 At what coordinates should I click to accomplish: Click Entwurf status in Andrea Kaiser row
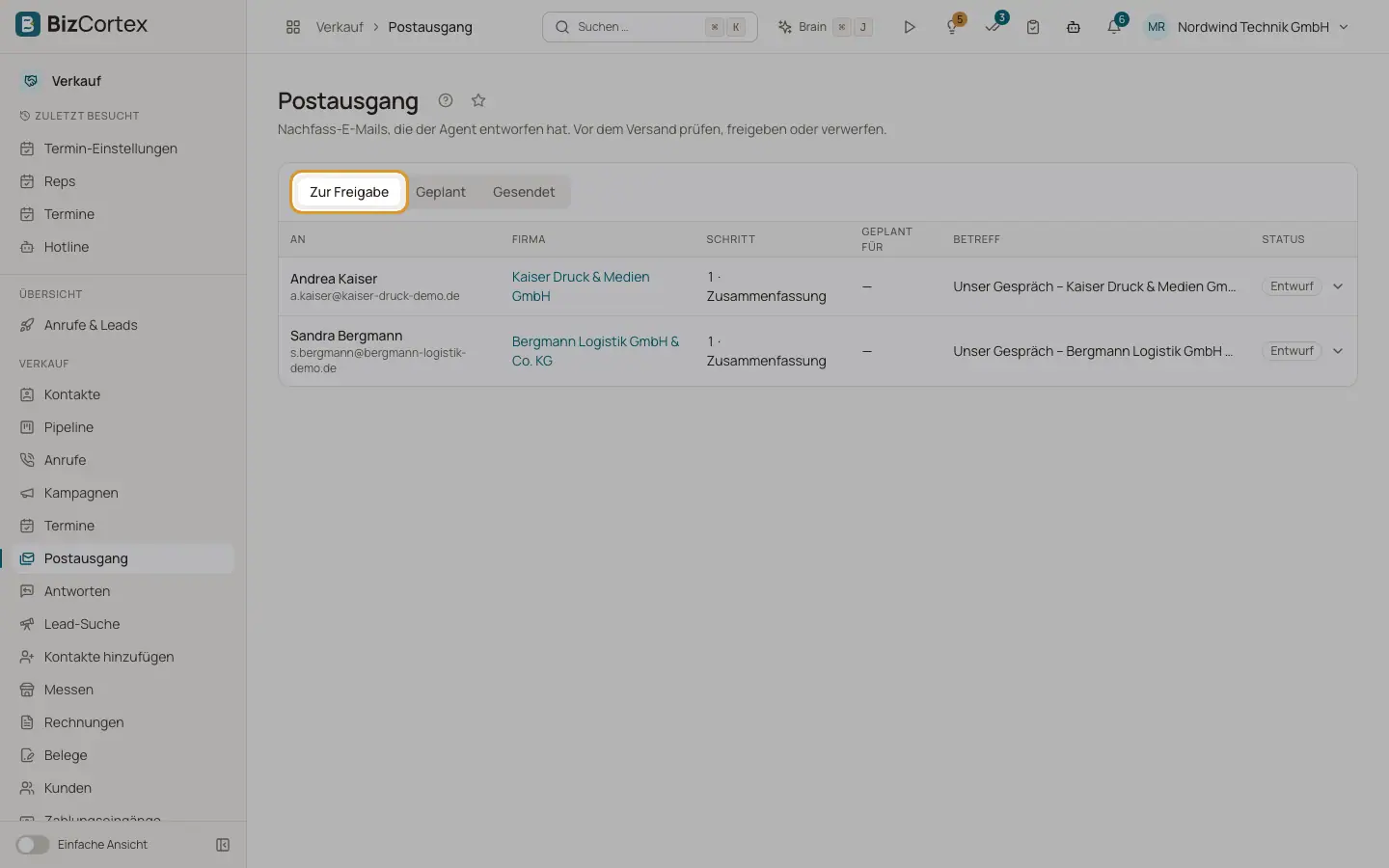click(1292, 286)
